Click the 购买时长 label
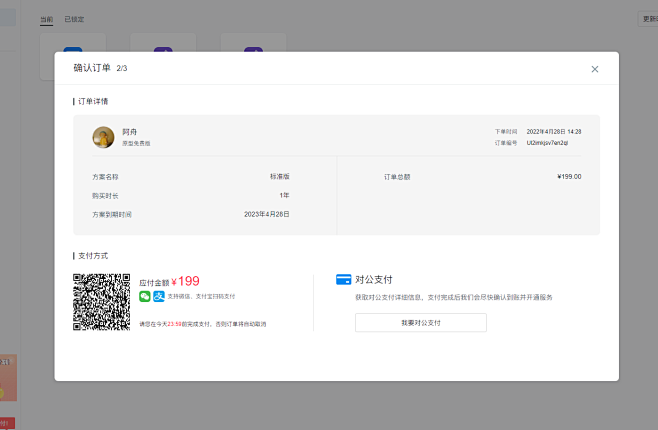The width and height of the screenshot is (658, 430). 105,196
